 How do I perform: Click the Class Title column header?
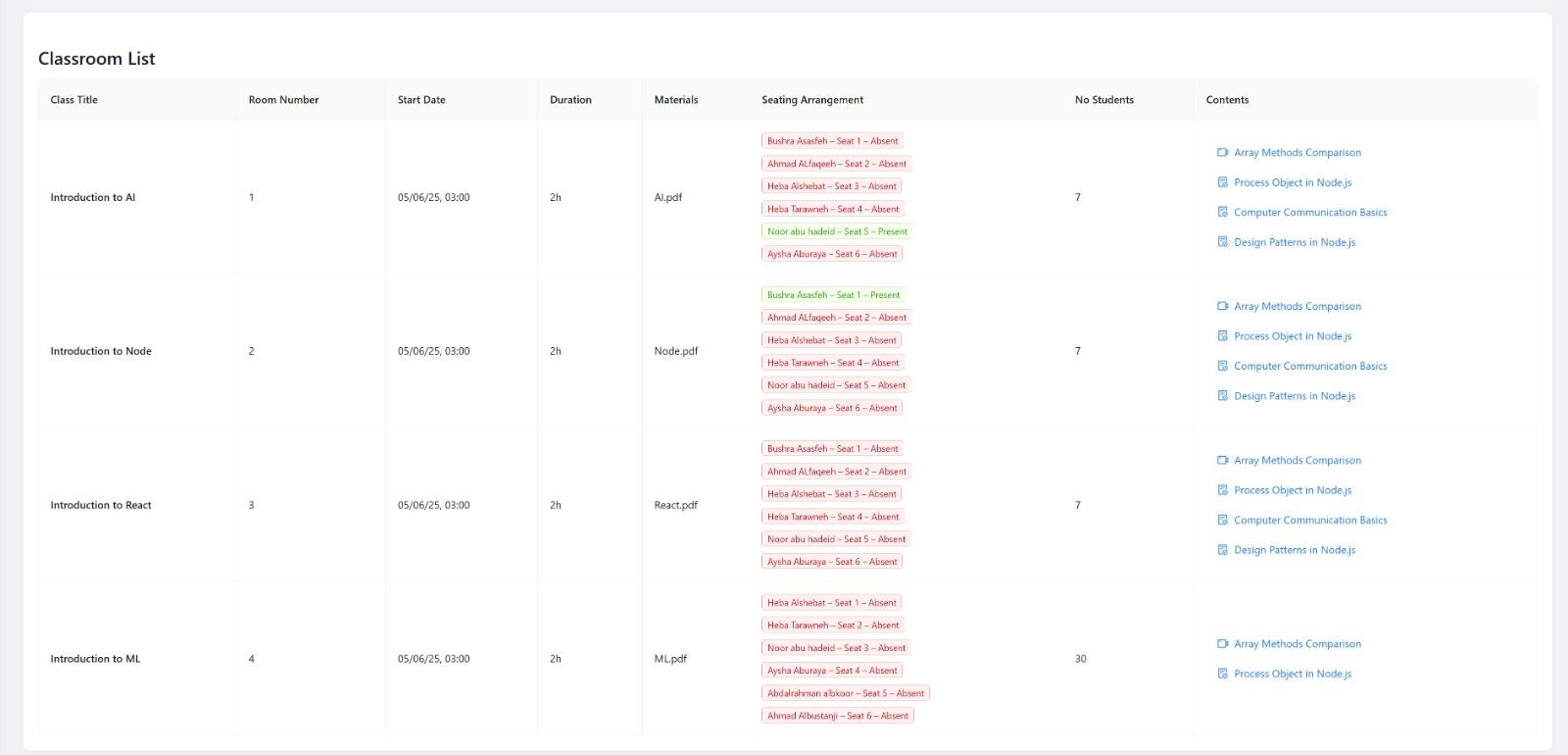(x=73, y=100)
